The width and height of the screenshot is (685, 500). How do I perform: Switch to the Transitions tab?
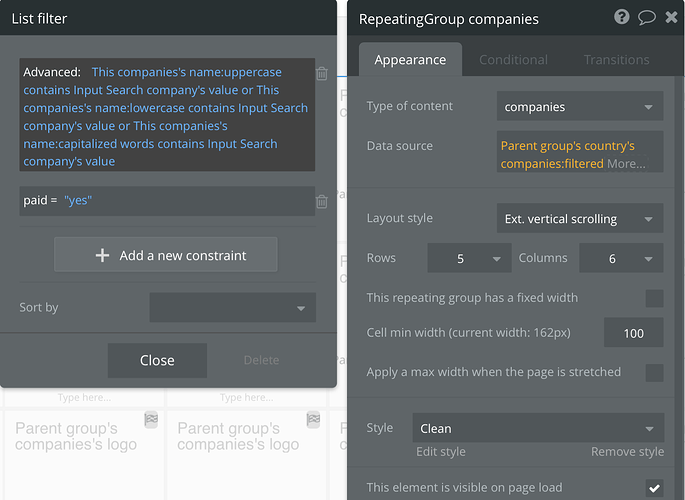616,60
